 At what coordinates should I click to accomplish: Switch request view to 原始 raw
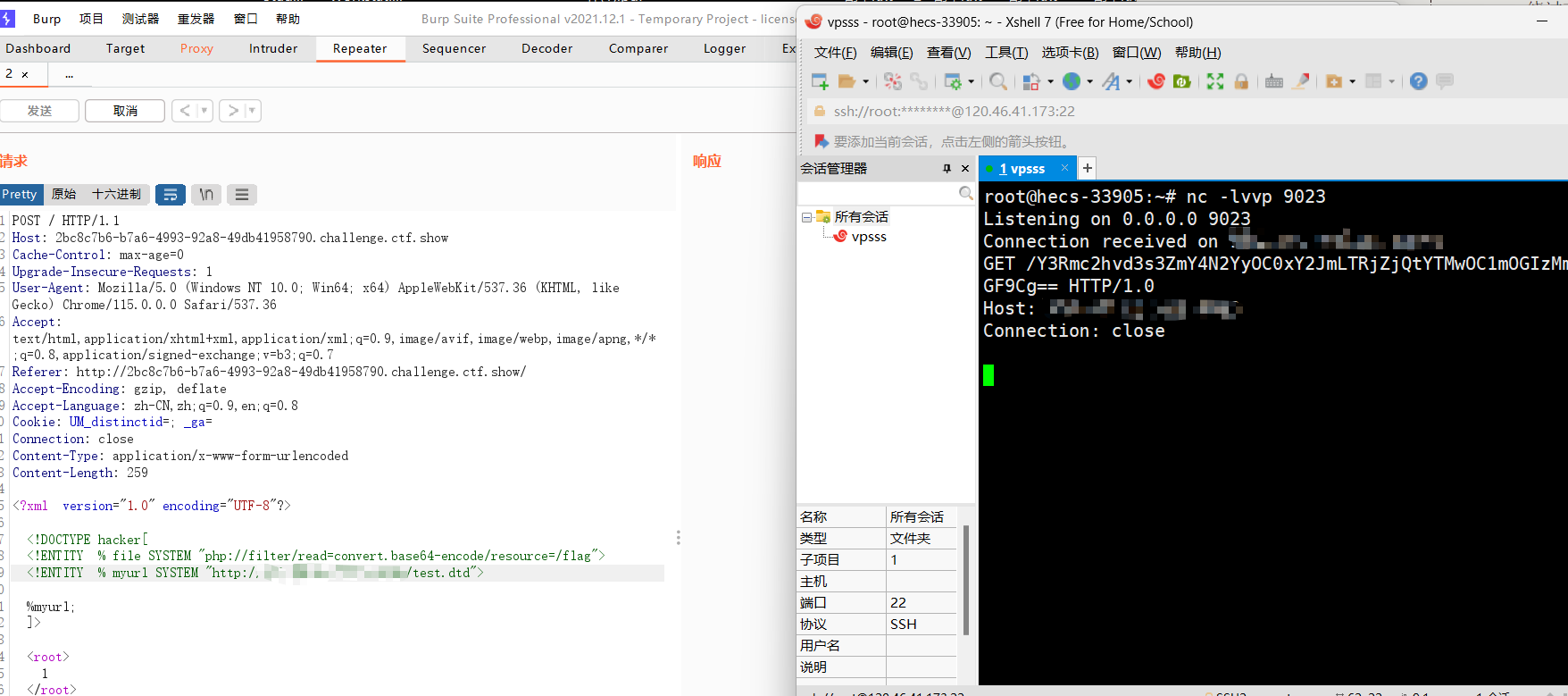click(63, 195)
